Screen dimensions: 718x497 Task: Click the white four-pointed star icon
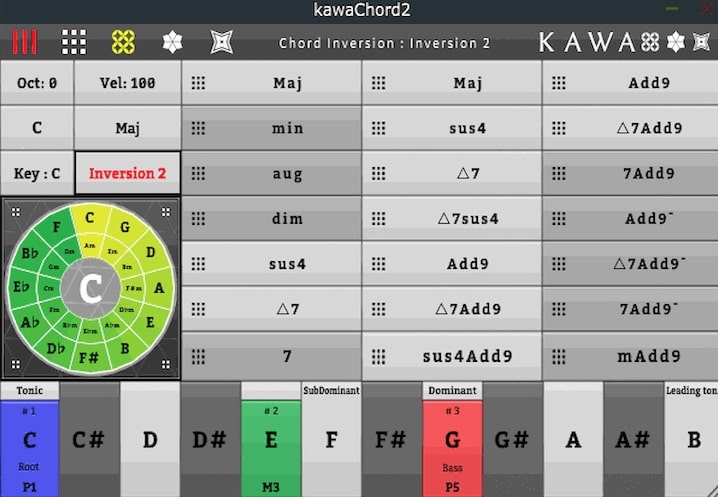click(x=221, y=42)
